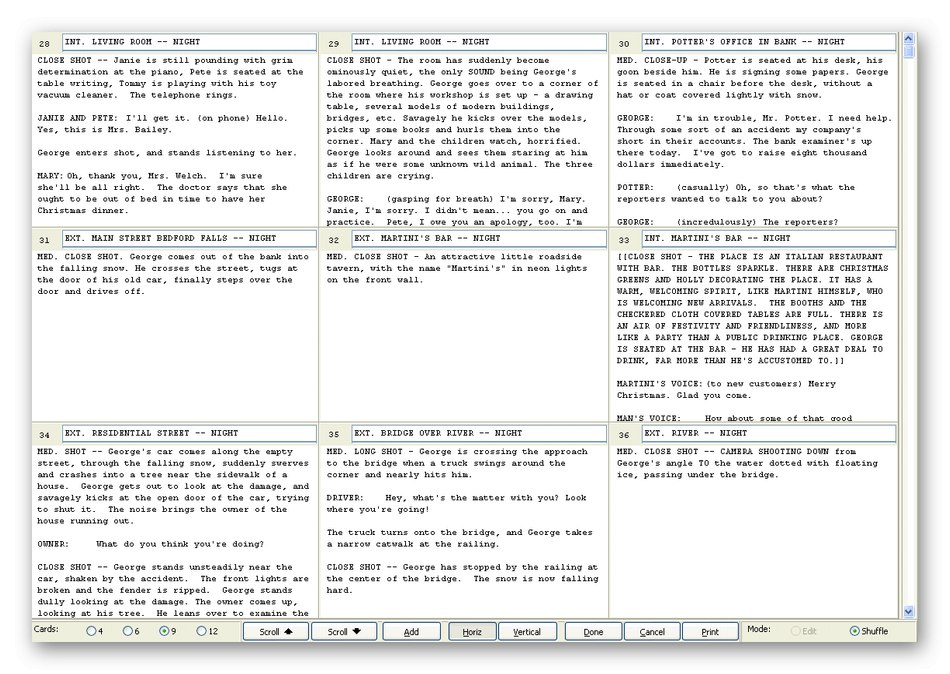Click card 36 text CAMERA SHOOTING DOWN

pyautogui.click(x=747, y=463)
